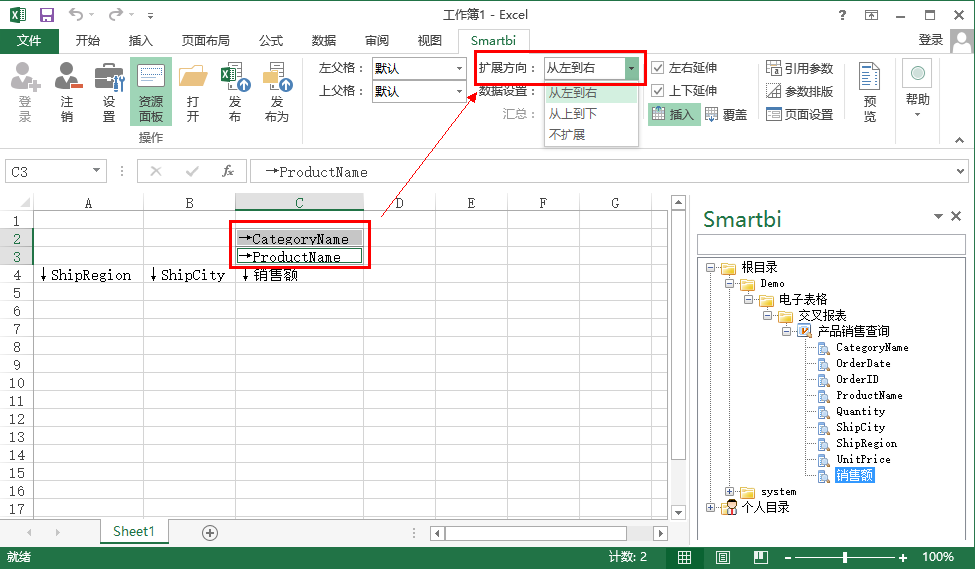Click the preview (预览) icon
The height and width of the screenshot is (569, 975).
pyautogui.click(x=869, y=91)
